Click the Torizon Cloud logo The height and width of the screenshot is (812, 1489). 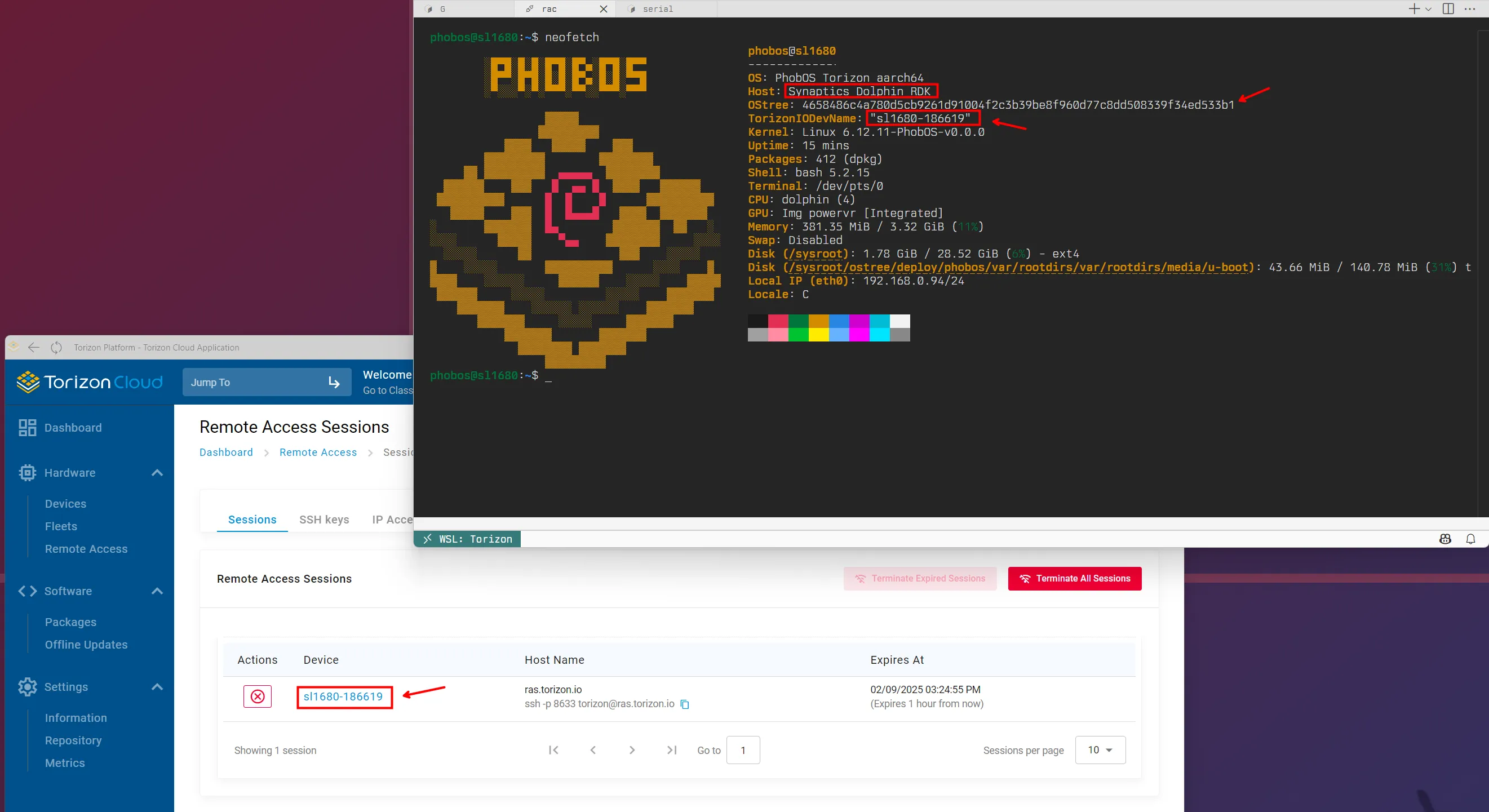[x=90, y=382]
